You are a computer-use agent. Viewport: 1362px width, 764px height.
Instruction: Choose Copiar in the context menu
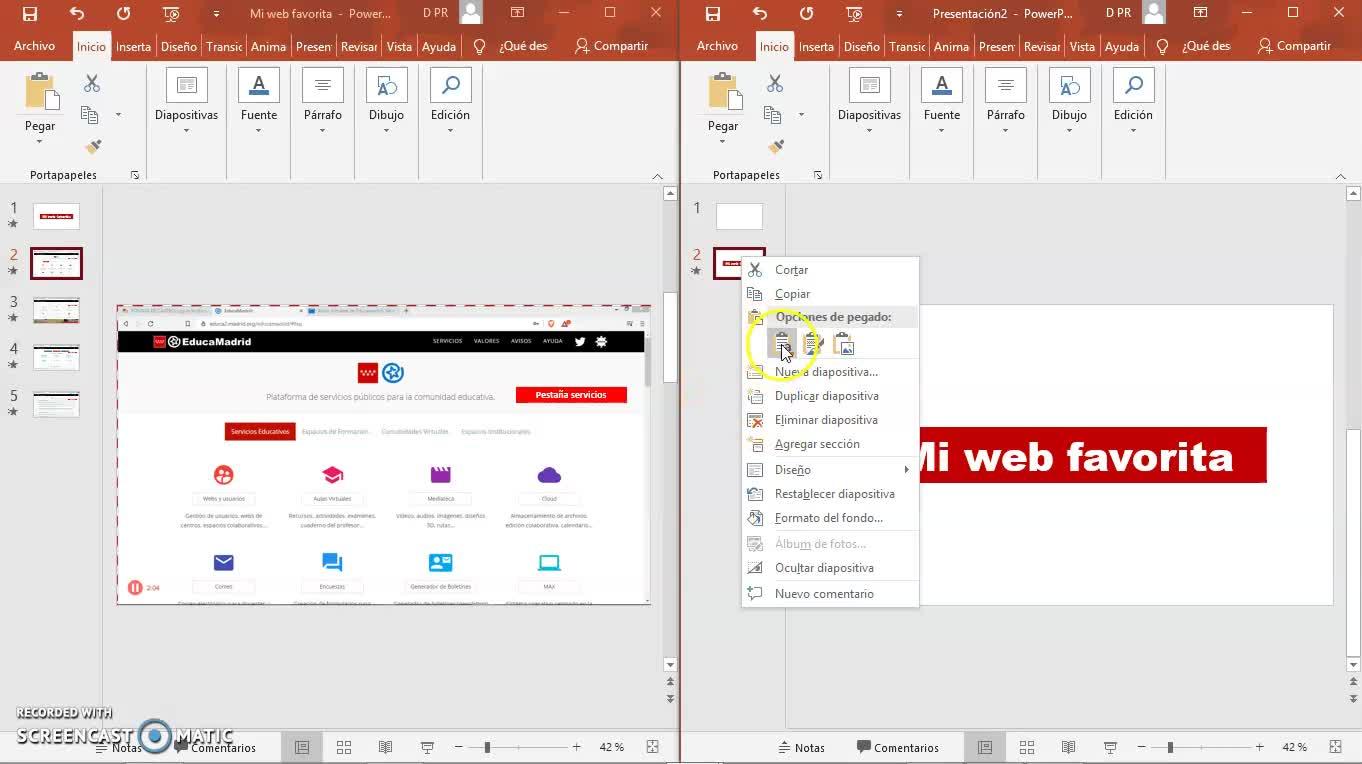click(x=830, y=294)
